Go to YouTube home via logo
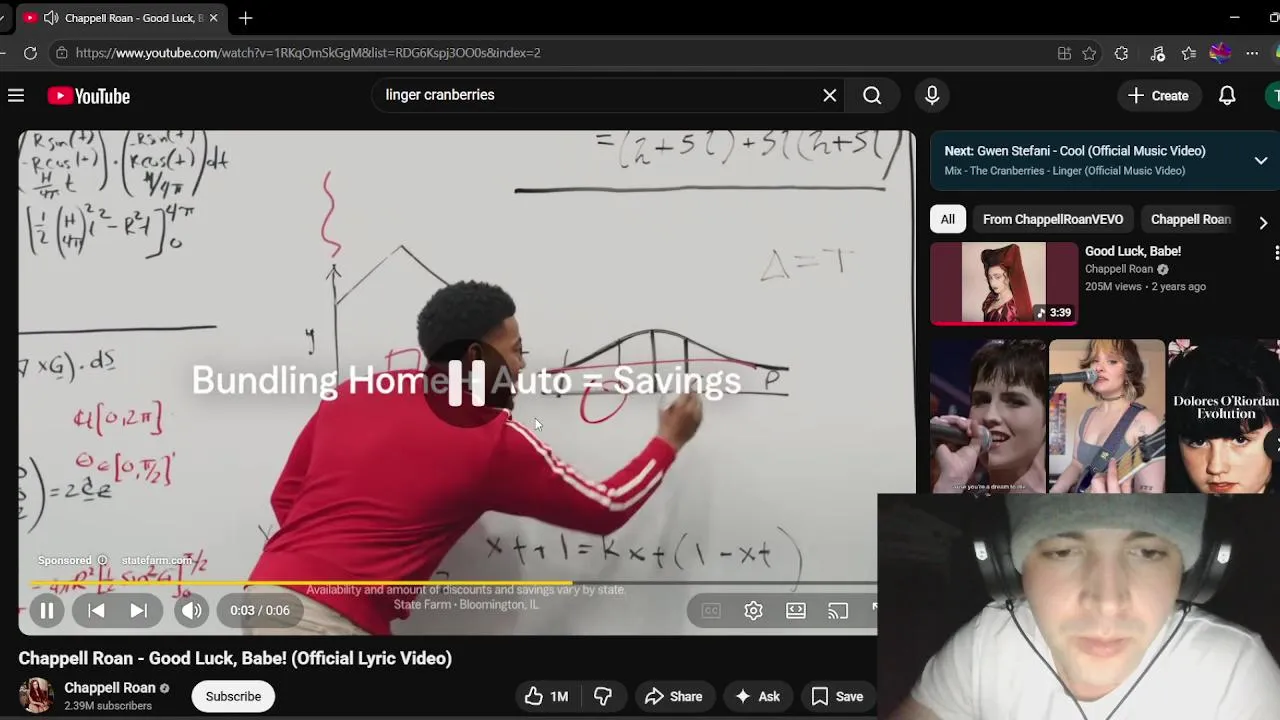Viewport: 1280px width, 720px height. (x=89, y=96)
